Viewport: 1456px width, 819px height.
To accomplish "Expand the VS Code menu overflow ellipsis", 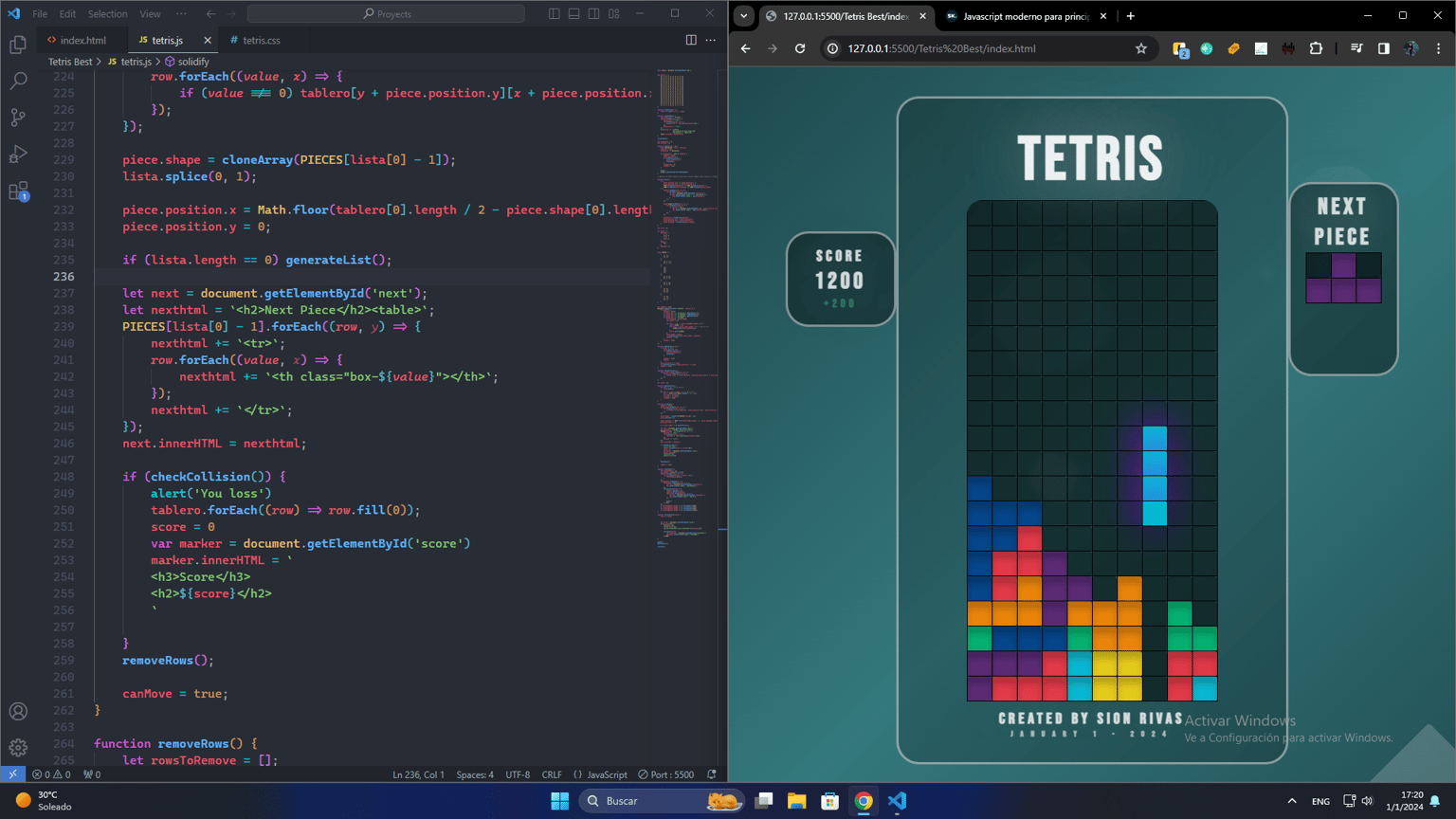I will point(181,14).
